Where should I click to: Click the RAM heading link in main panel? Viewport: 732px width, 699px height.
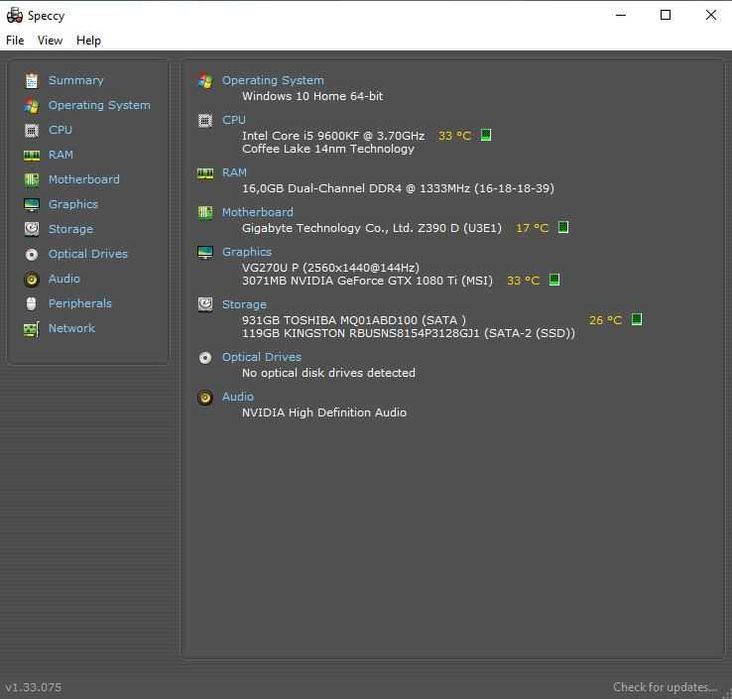[x=234, y=173]
